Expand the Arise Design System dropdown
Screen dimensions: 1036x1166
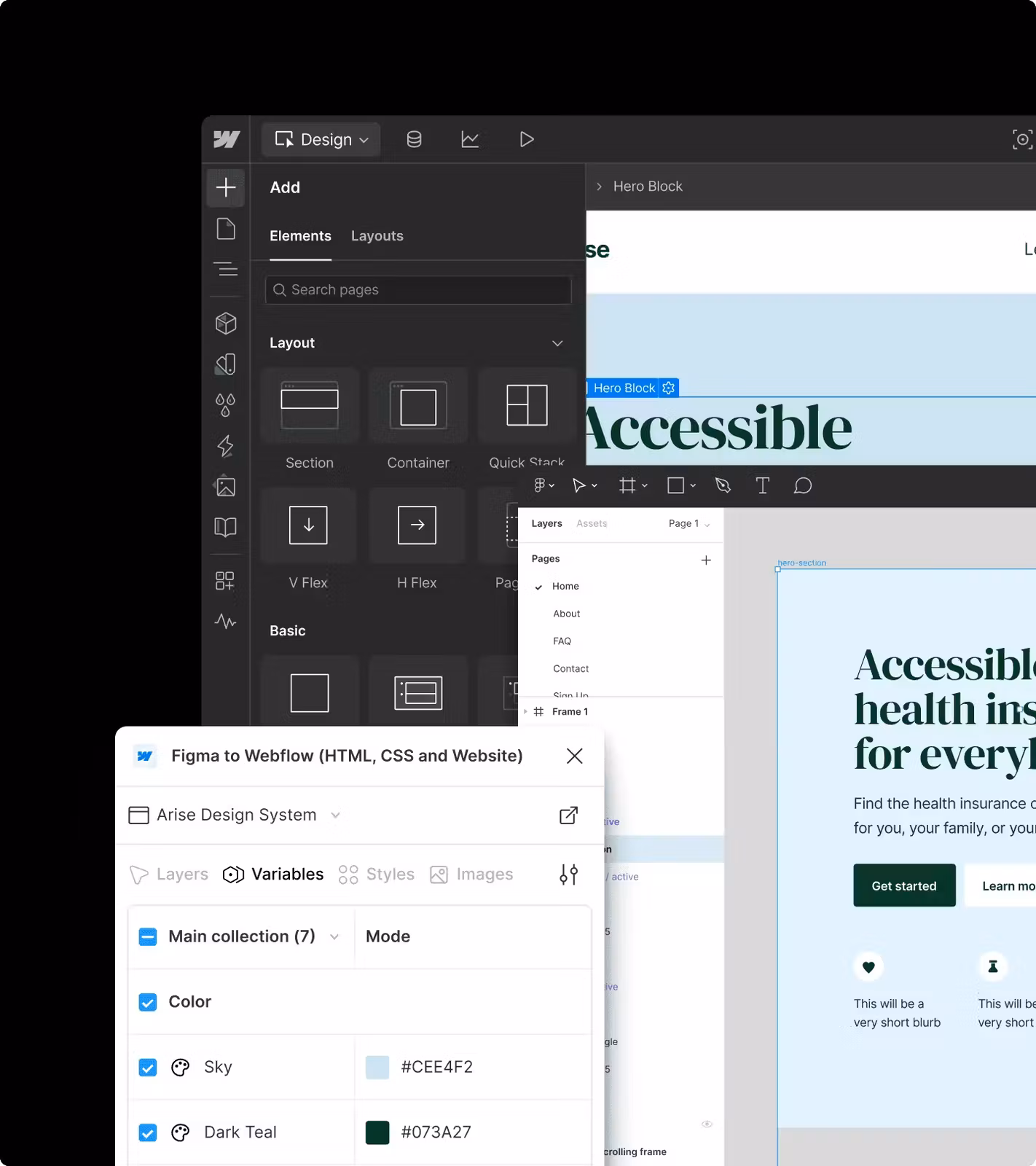point(335,815)
